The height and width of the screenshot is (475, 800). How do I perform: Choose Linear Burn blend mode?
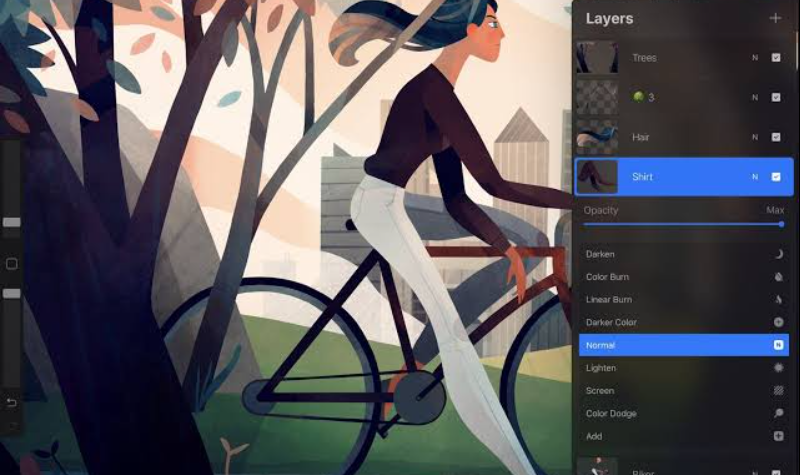609,300
